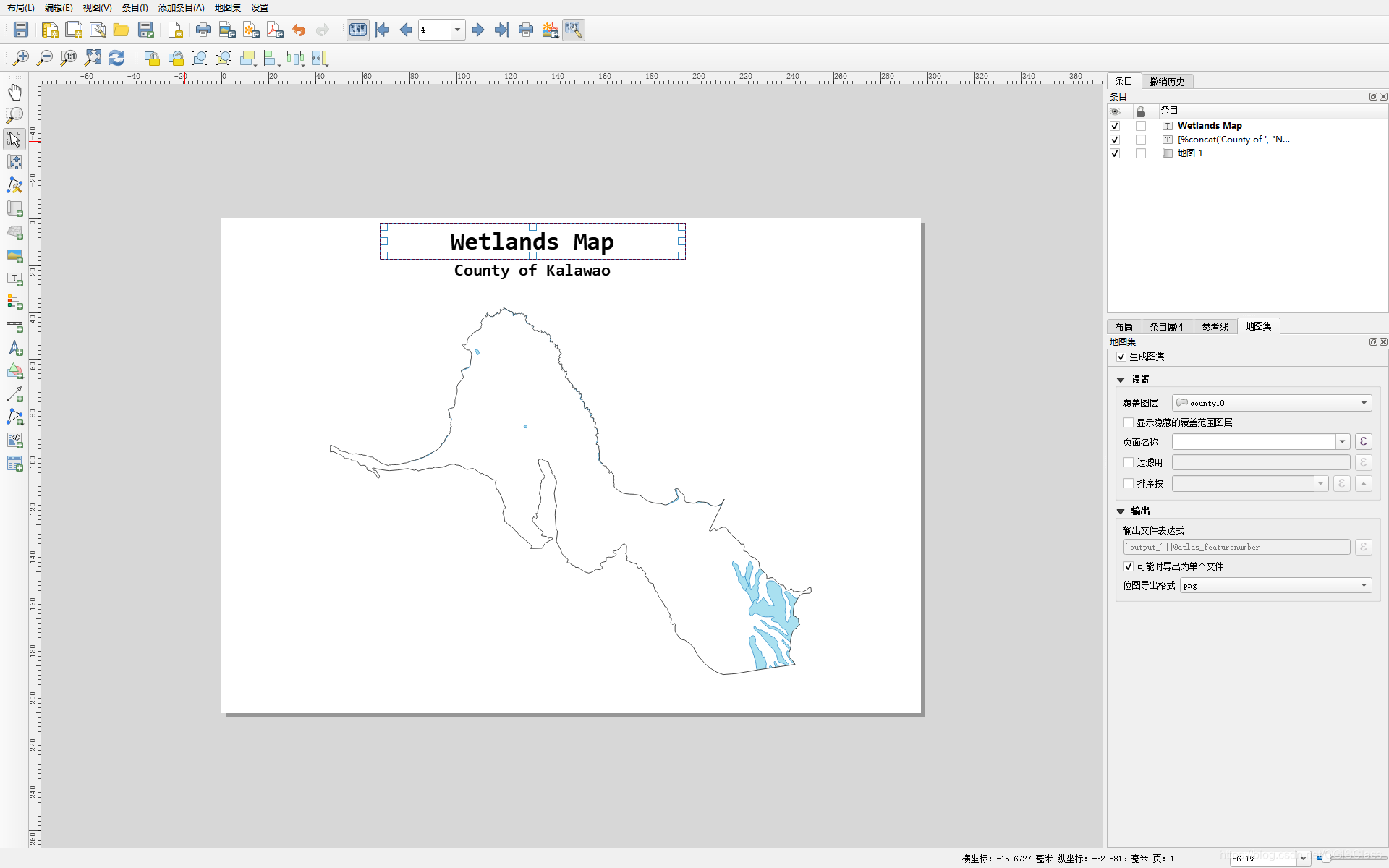Click the filename expression input field
Image resolution: width=1389 pixels, height=868 pixels.
pyautogui.click(x=1237, y=547)
